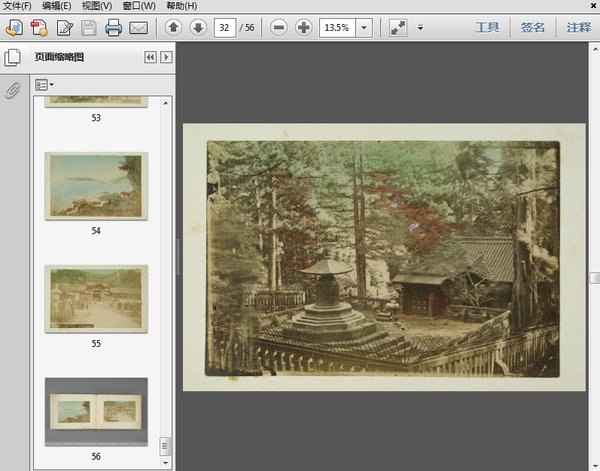
Task: Open the zoom percentage dropdown
Action: (x=362, y=28)
